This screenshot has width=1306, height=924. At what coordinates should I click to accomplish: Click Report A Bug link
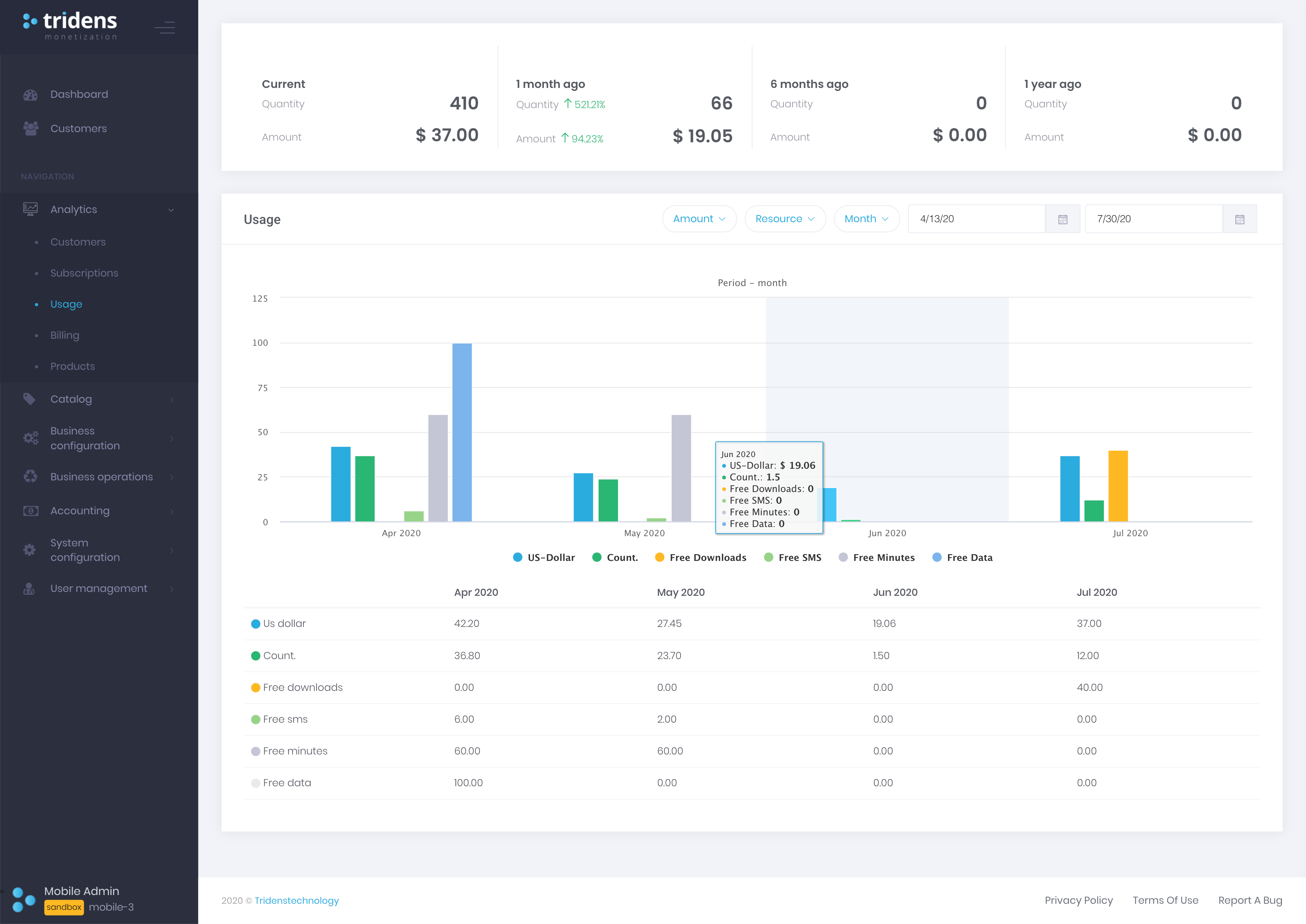[1250, 900]
